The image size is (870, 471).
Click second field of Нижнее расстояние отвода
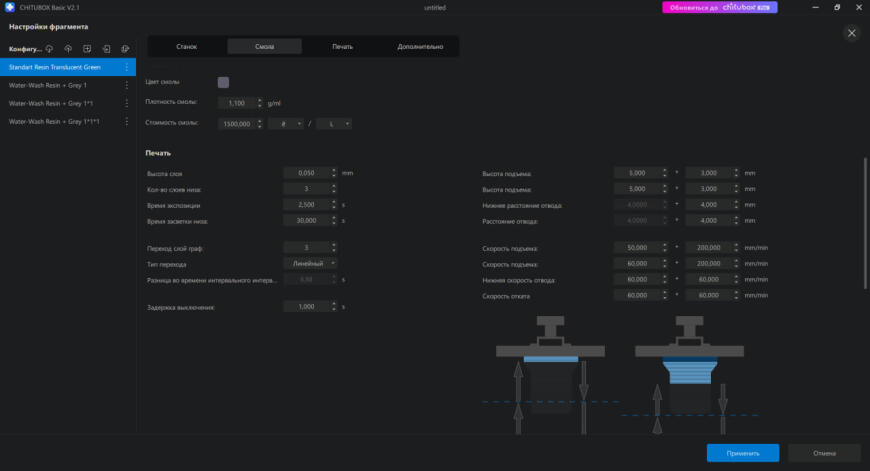709,205
